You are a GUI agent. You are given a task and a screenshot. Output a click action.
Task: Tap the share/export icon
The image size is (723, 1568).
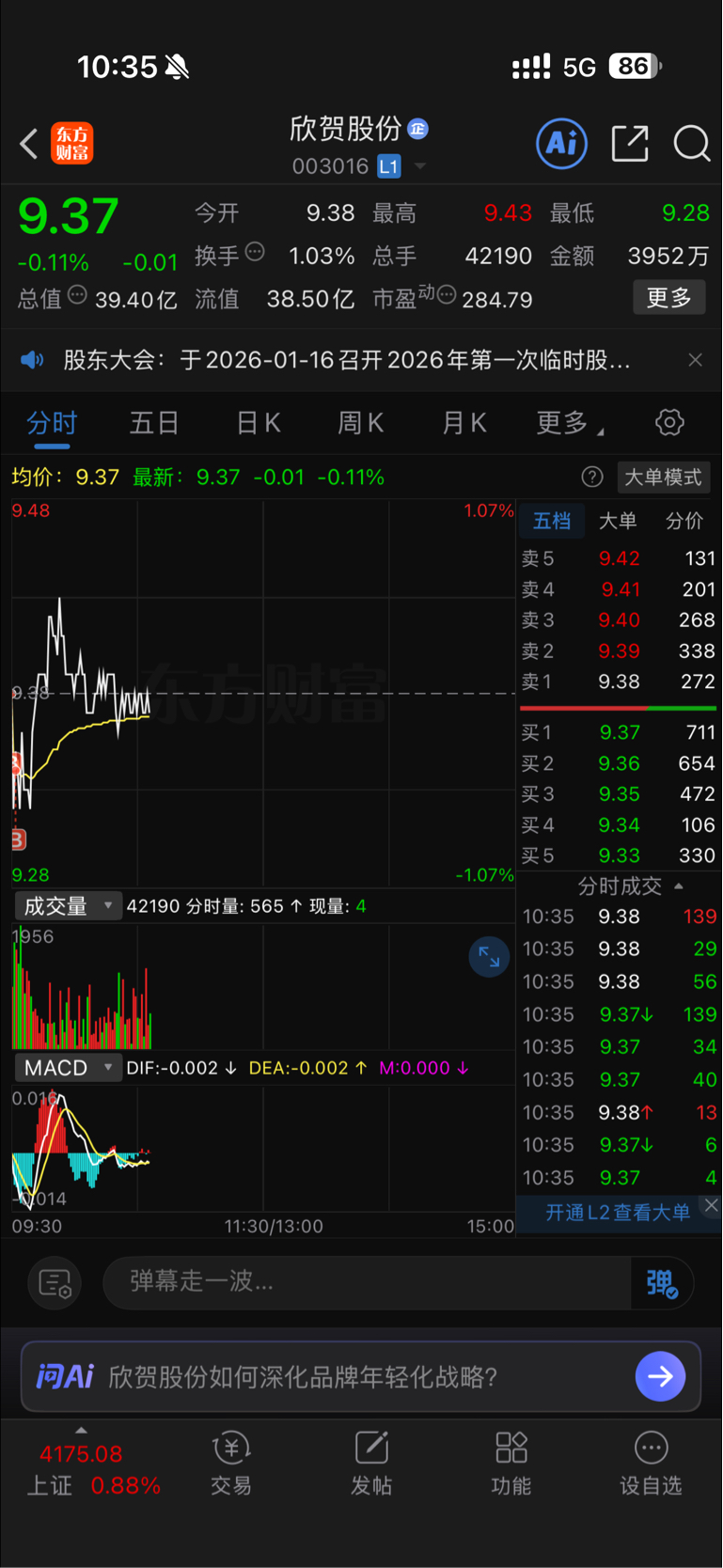[x=630, y=143]
